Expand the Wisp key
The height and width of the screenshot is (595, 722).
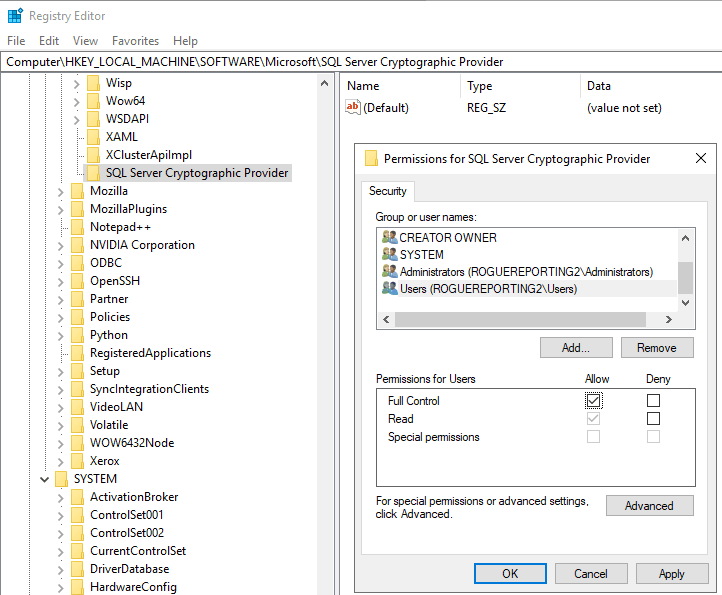click(x=76, y=84)
